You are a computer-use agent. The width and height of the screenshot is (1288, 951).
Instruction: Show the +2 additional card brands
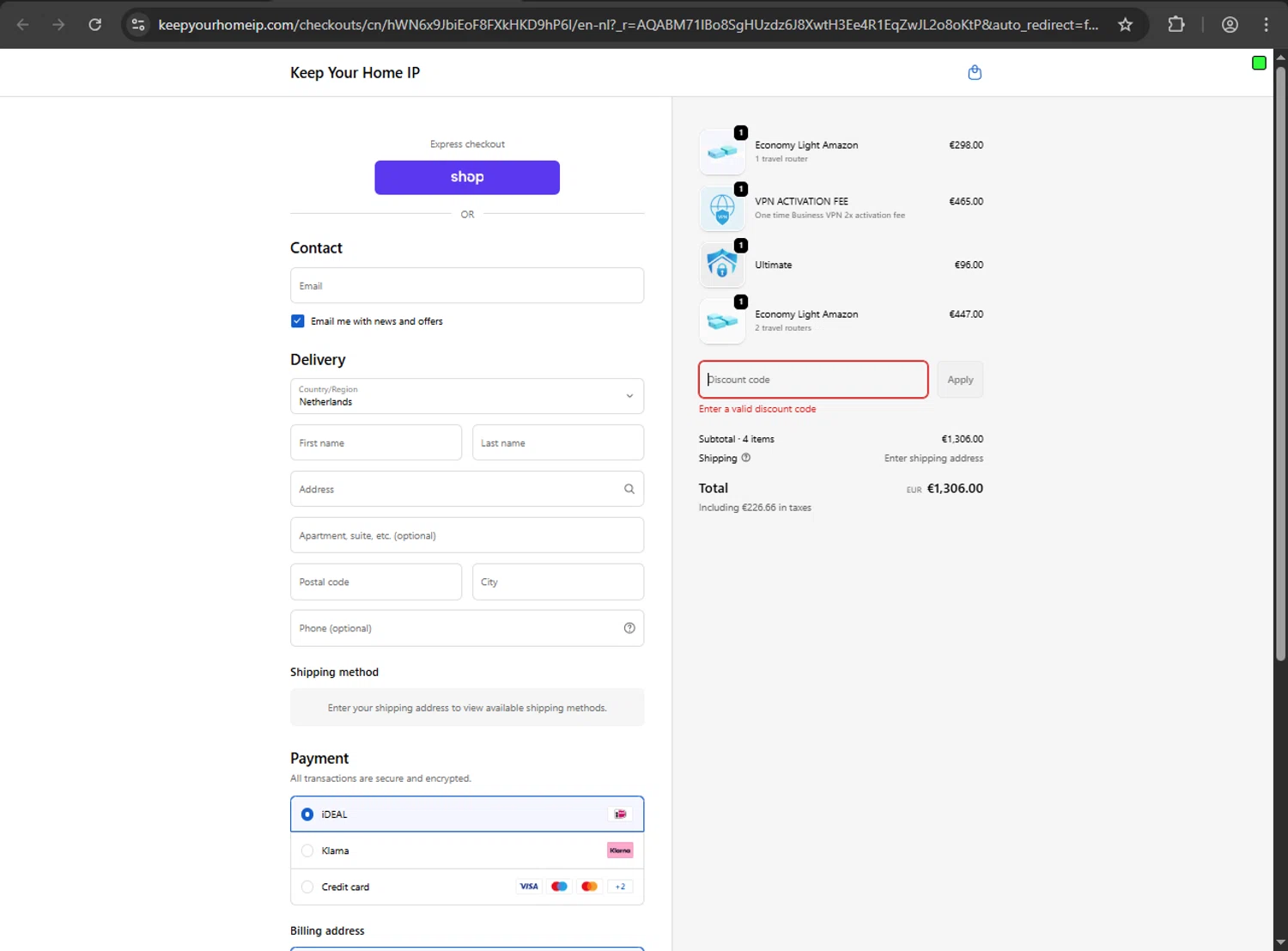(620, 887)
